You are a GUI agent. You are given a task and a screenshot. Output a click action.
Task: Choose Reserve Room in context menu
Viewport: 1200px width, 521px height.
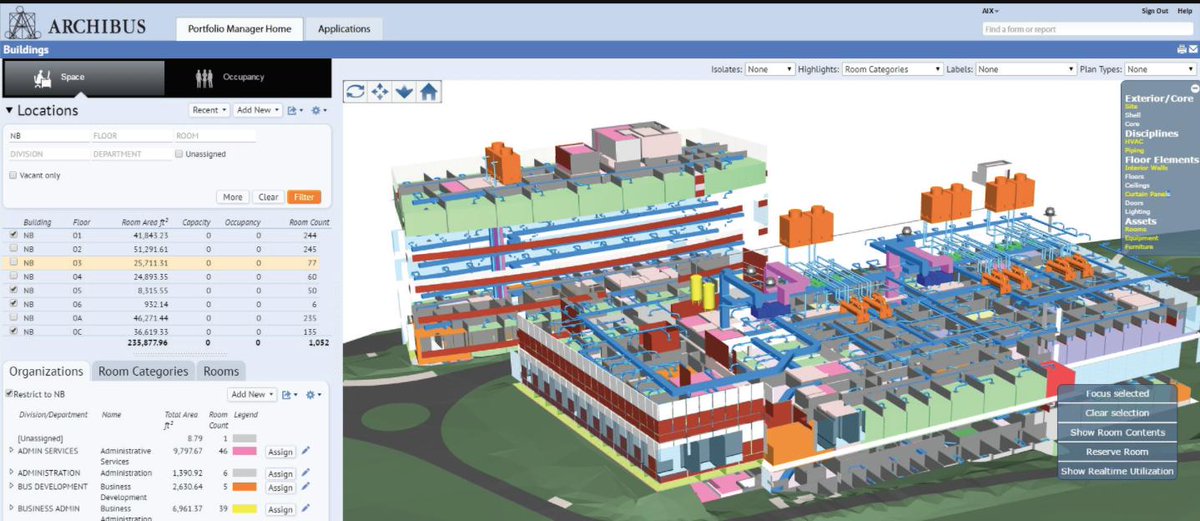tap(1117, 452)
